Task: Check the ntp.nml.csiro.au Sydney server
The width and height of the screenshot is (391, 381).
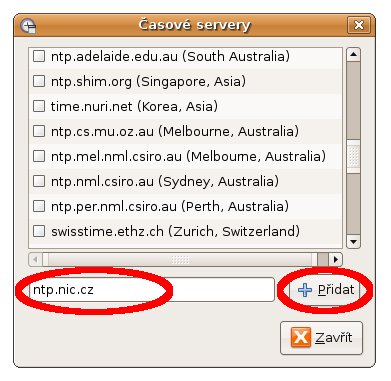Action: 39,181
